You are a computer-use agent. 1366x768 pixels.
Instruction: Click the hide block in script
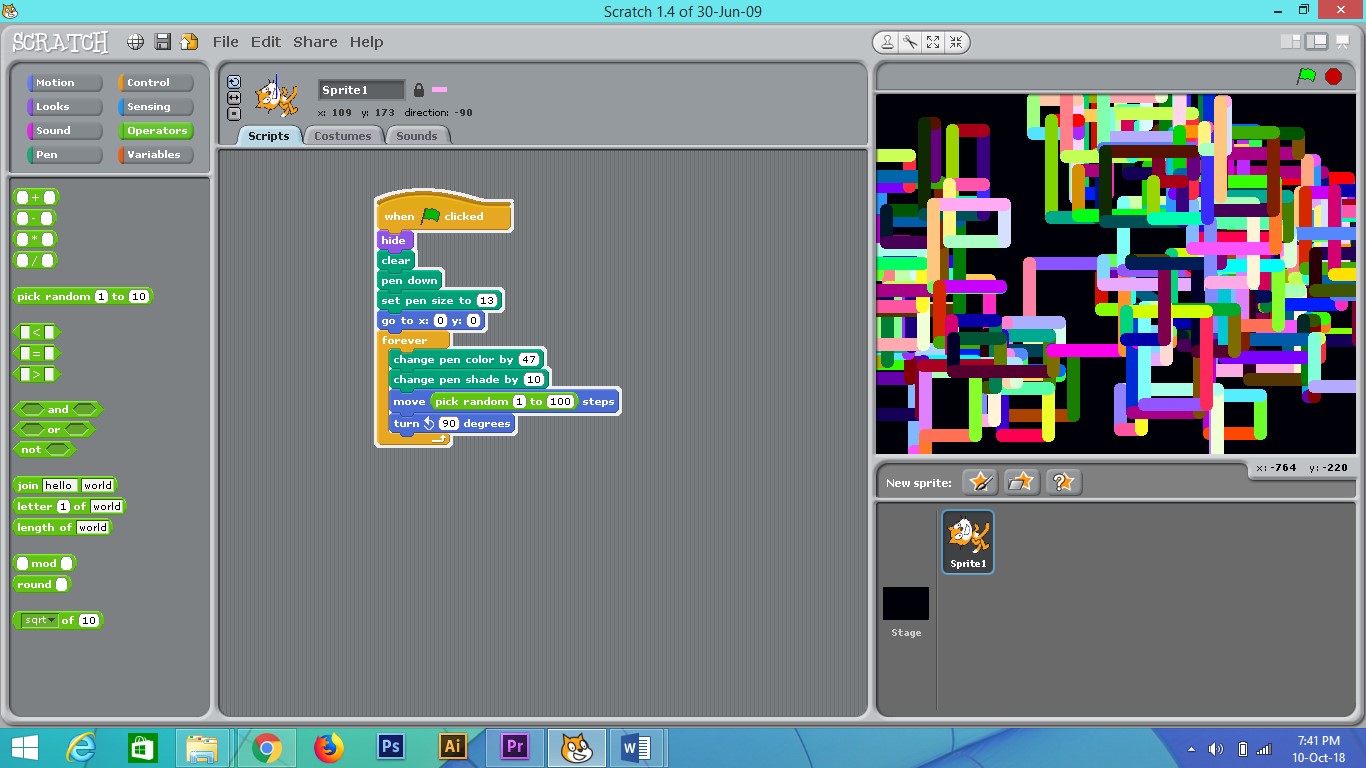click(x=394, y=241)
